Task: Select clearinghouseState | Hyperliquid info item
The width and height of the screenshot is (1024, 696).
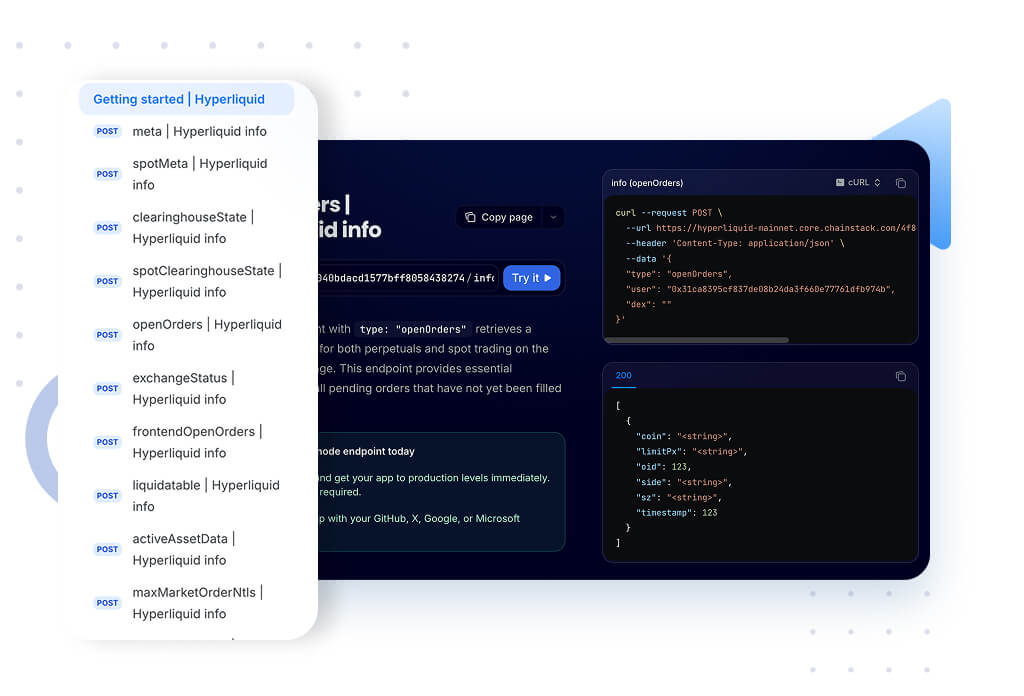Action: point(187,227)
